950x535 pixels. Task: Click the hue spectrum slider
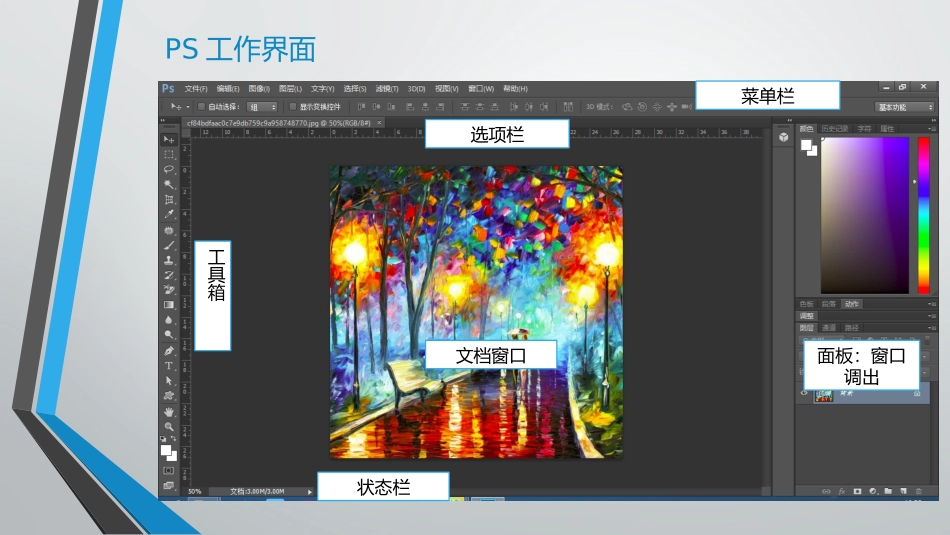coord(923,216)
